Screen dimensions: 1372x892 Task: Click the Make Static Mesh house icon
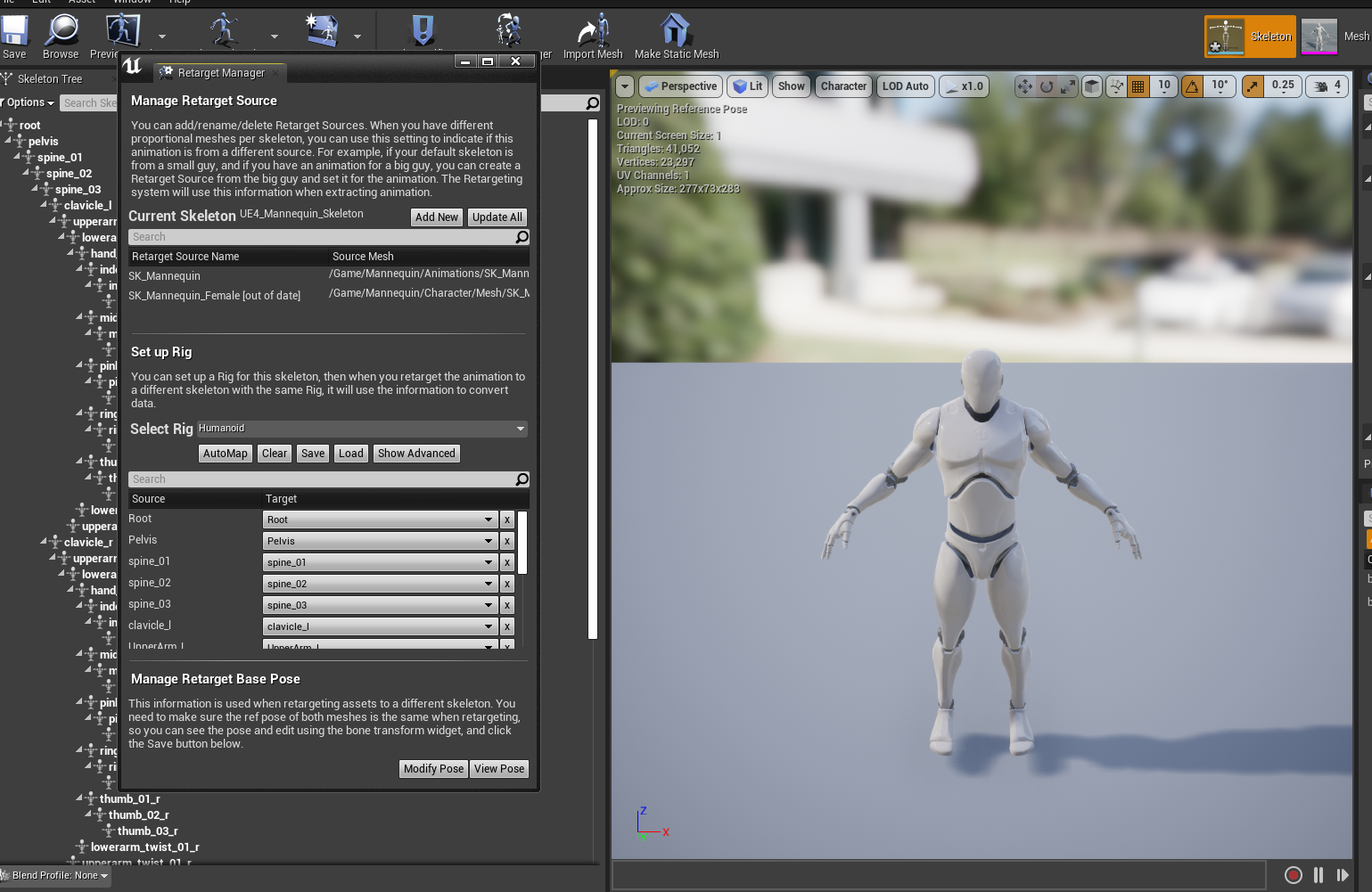pyautogui.click(x=676, y=30)
